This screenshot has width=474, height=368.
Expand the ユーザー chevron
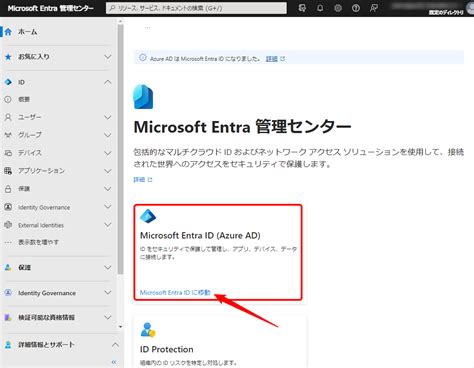[x=107, y=117]
